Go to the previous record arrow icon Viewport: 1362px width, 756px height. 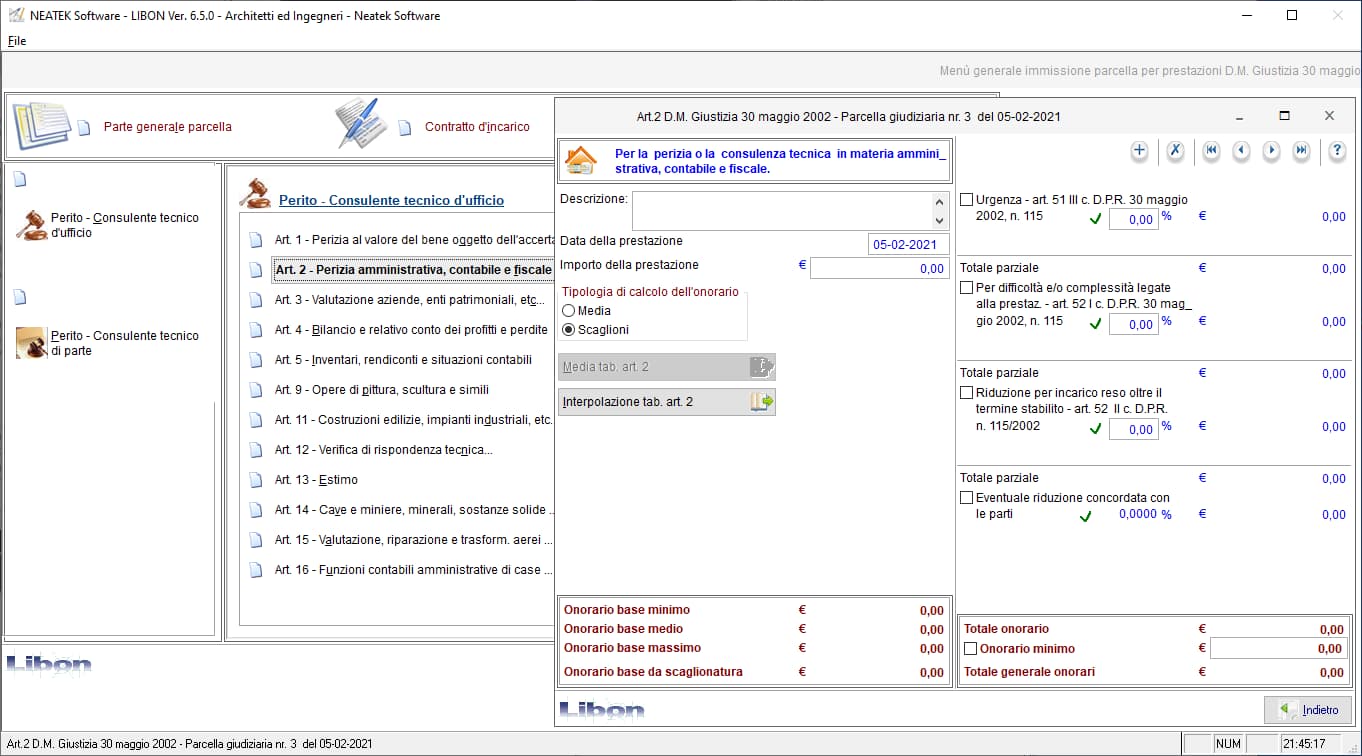click(1241, 151)
